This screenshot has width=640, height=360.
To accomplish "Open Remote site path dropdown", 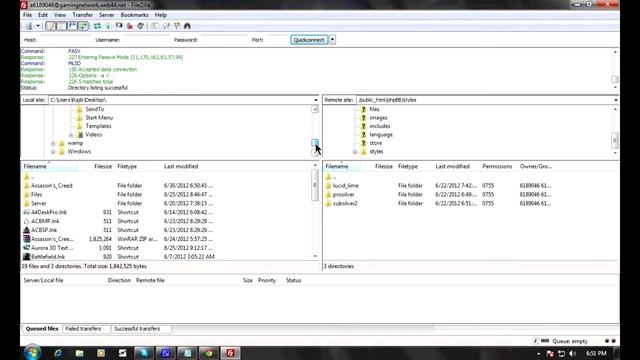I will click(x=616, y=100).
